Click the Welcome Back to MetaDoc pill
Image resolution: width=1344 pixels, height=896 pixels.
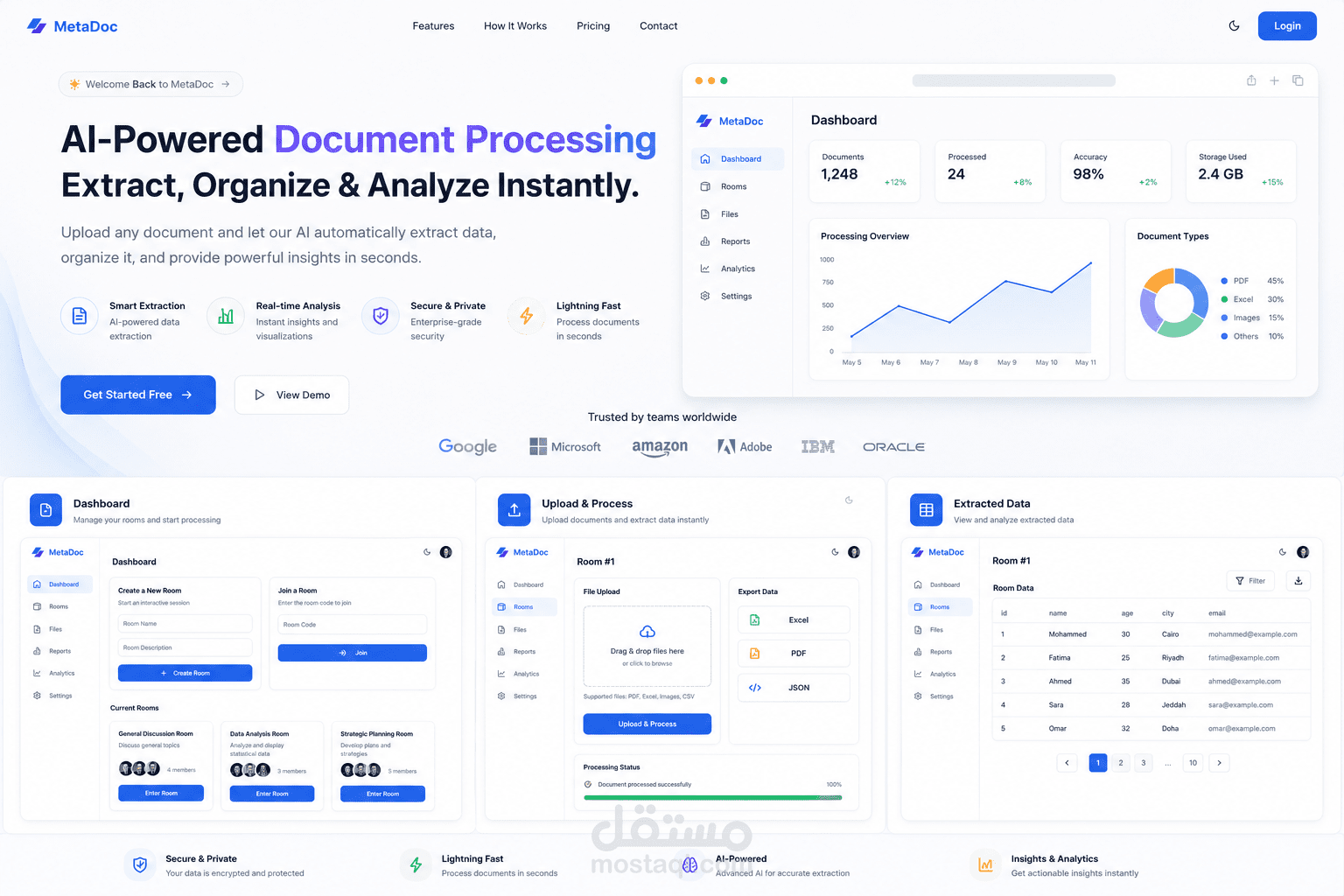tap(150, 84)
